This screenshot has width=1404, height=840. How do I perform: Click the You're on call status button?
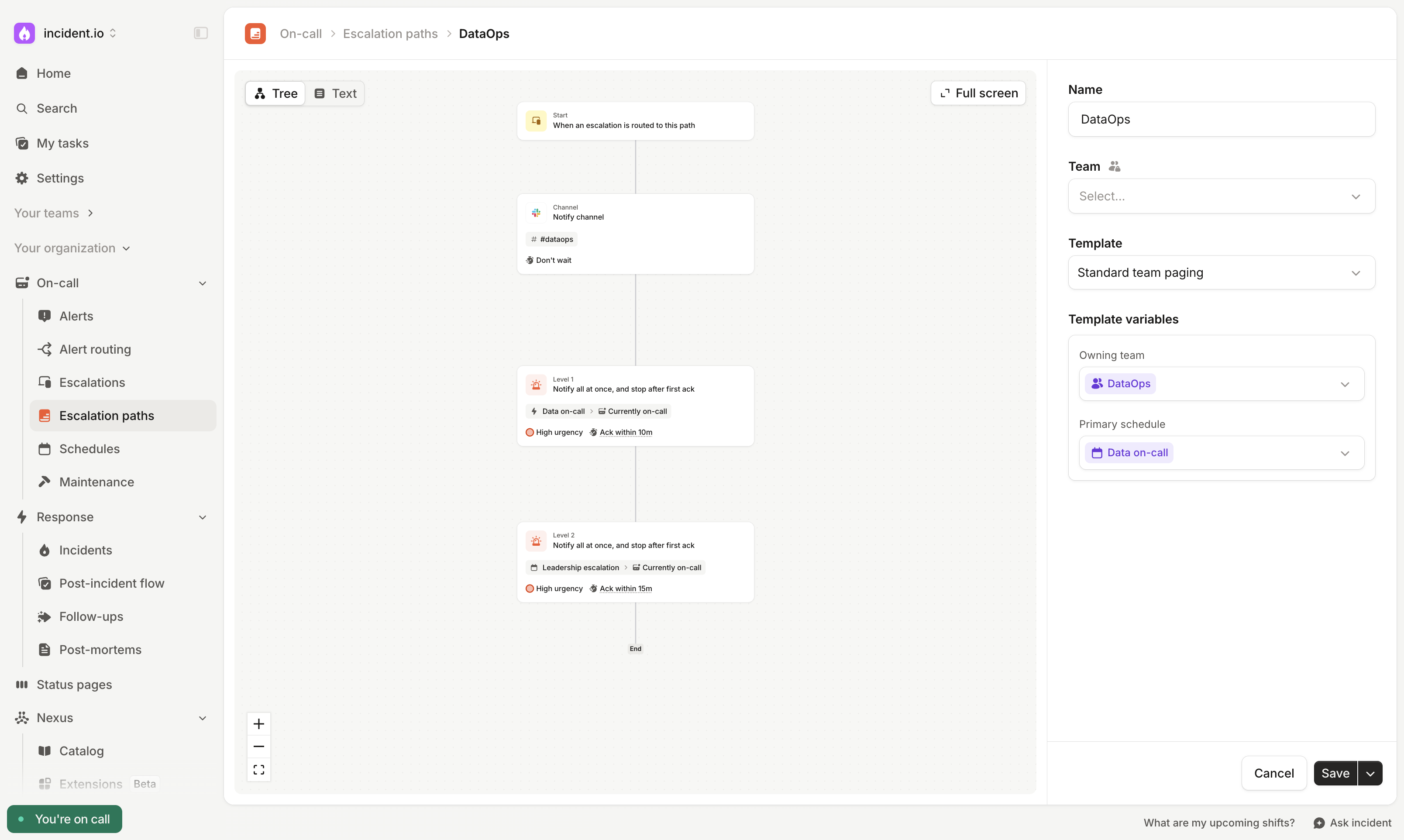(x=65, y=819)
